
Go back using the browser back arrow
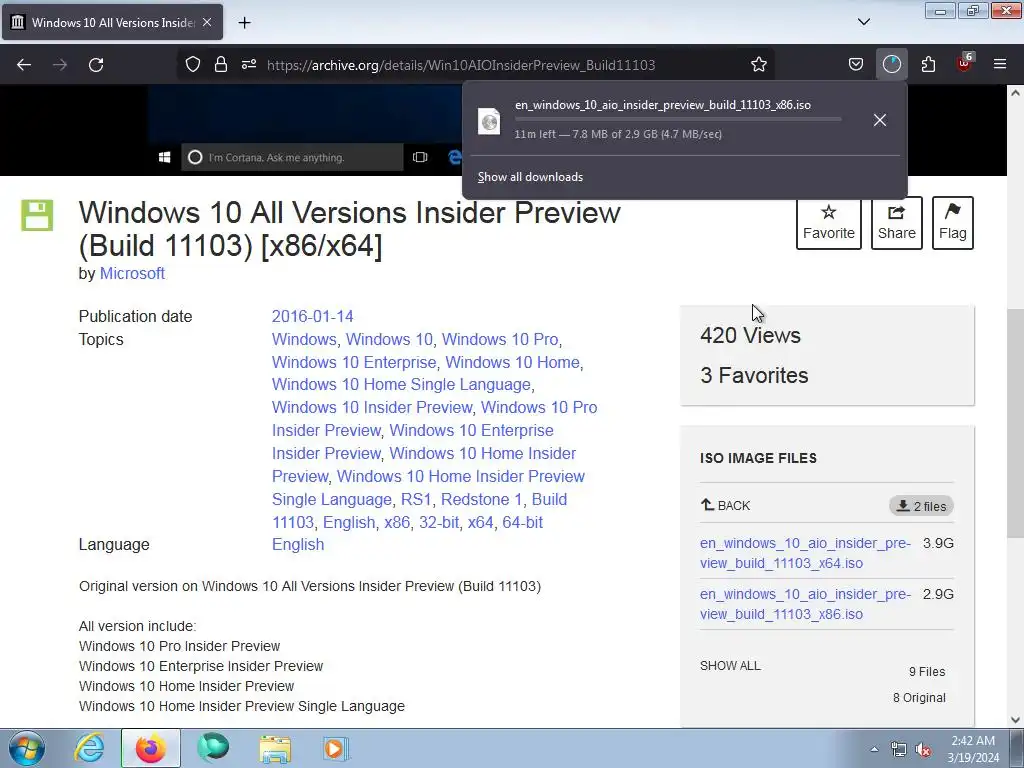[24, 65]
